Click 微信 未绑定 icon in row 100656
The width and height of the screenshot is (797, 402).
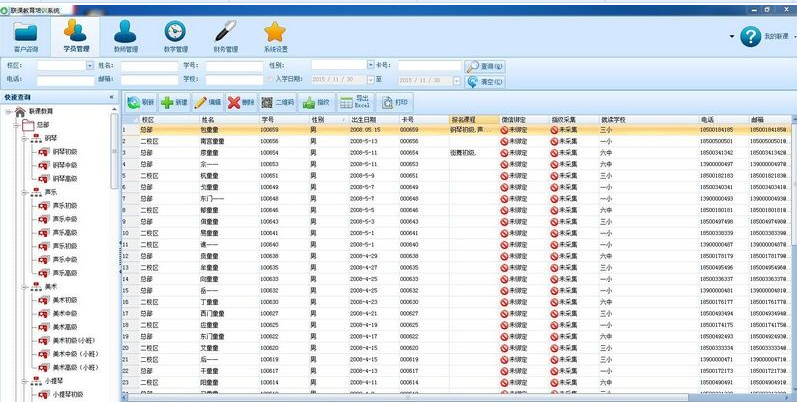coord(504,141)
